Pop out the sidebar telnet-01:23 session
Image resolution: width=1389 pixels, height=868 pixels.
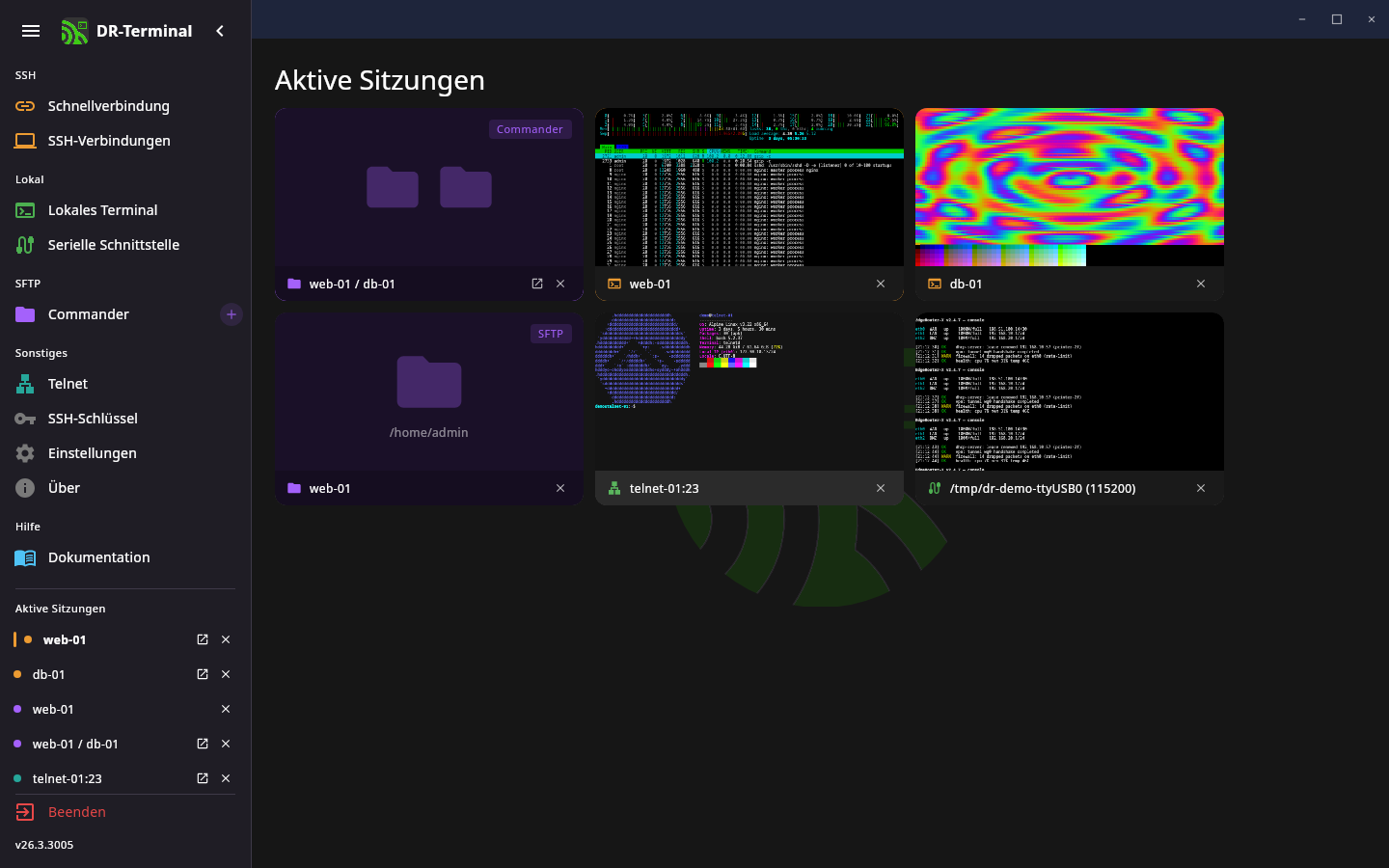203,778
